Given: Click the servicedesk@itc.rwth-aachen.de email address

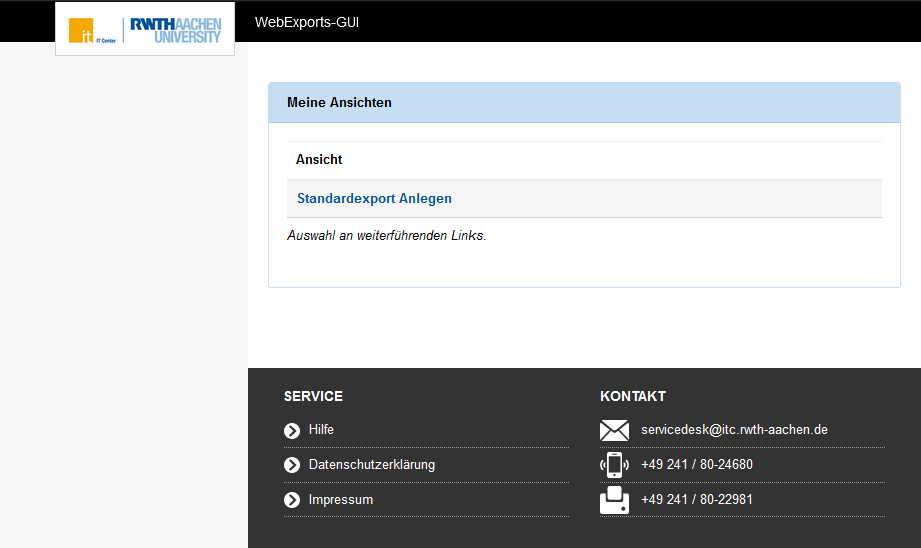Looking at the screenshot, I should 734,430.
